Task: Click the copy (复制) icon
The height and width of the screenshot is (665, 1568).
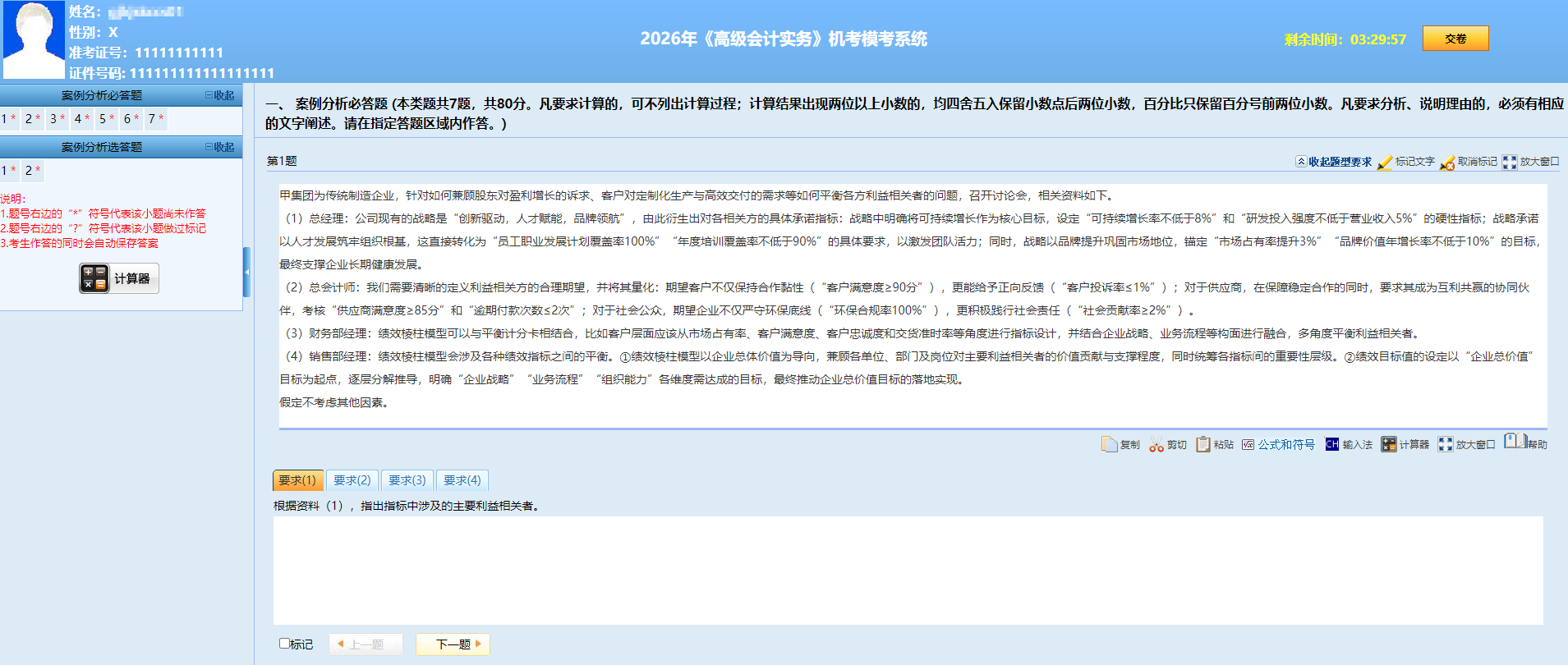Action: [1110, 444]
